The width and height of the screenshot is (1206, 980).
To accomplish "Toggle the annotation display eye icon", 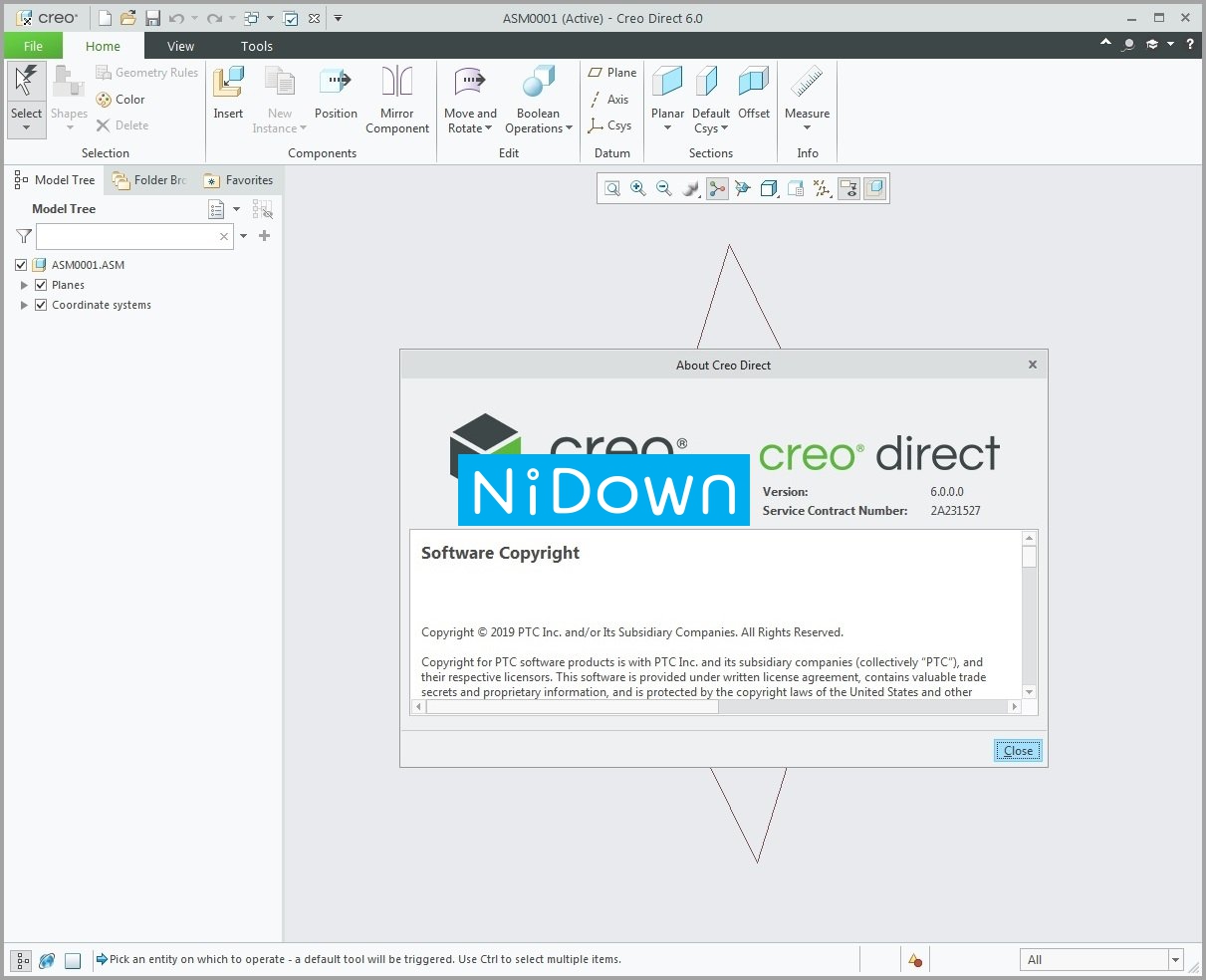I will 848,188.
